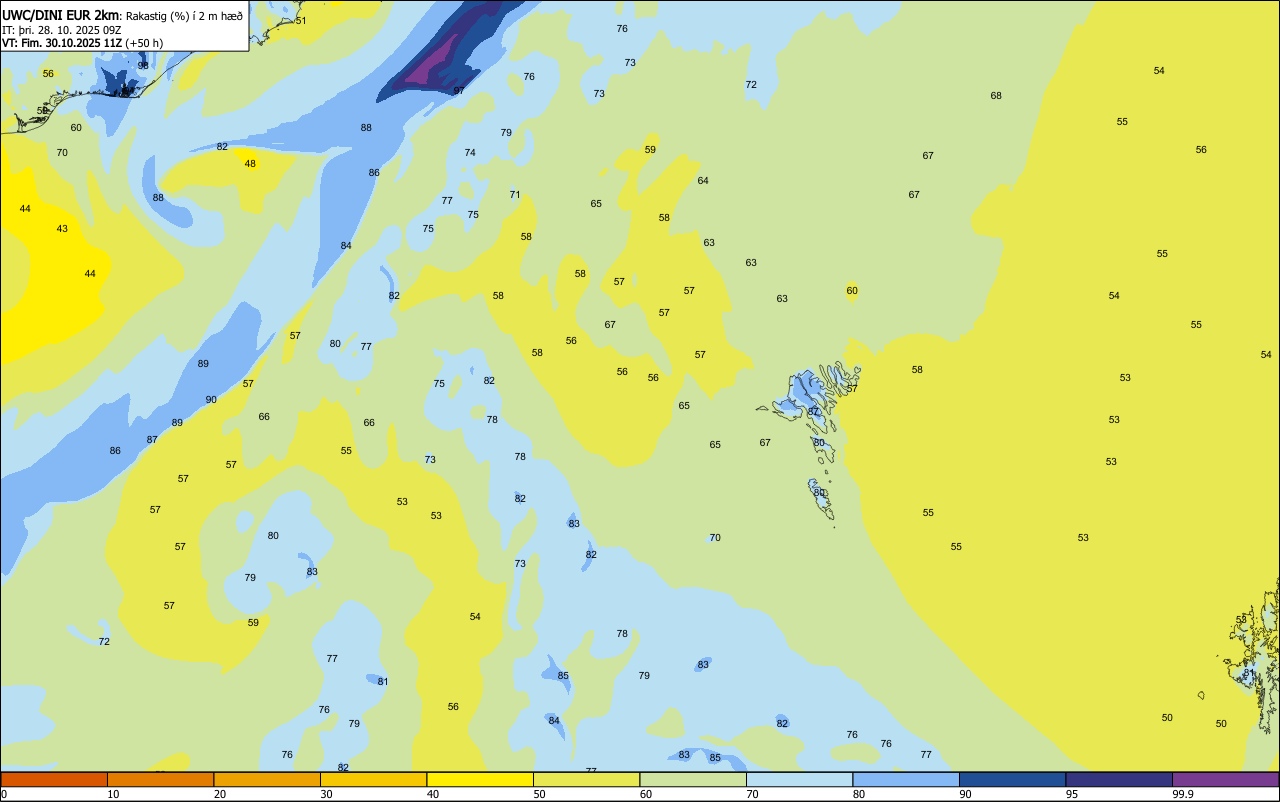
Task: Click the purple maximum humidity region
Action: 433,62
